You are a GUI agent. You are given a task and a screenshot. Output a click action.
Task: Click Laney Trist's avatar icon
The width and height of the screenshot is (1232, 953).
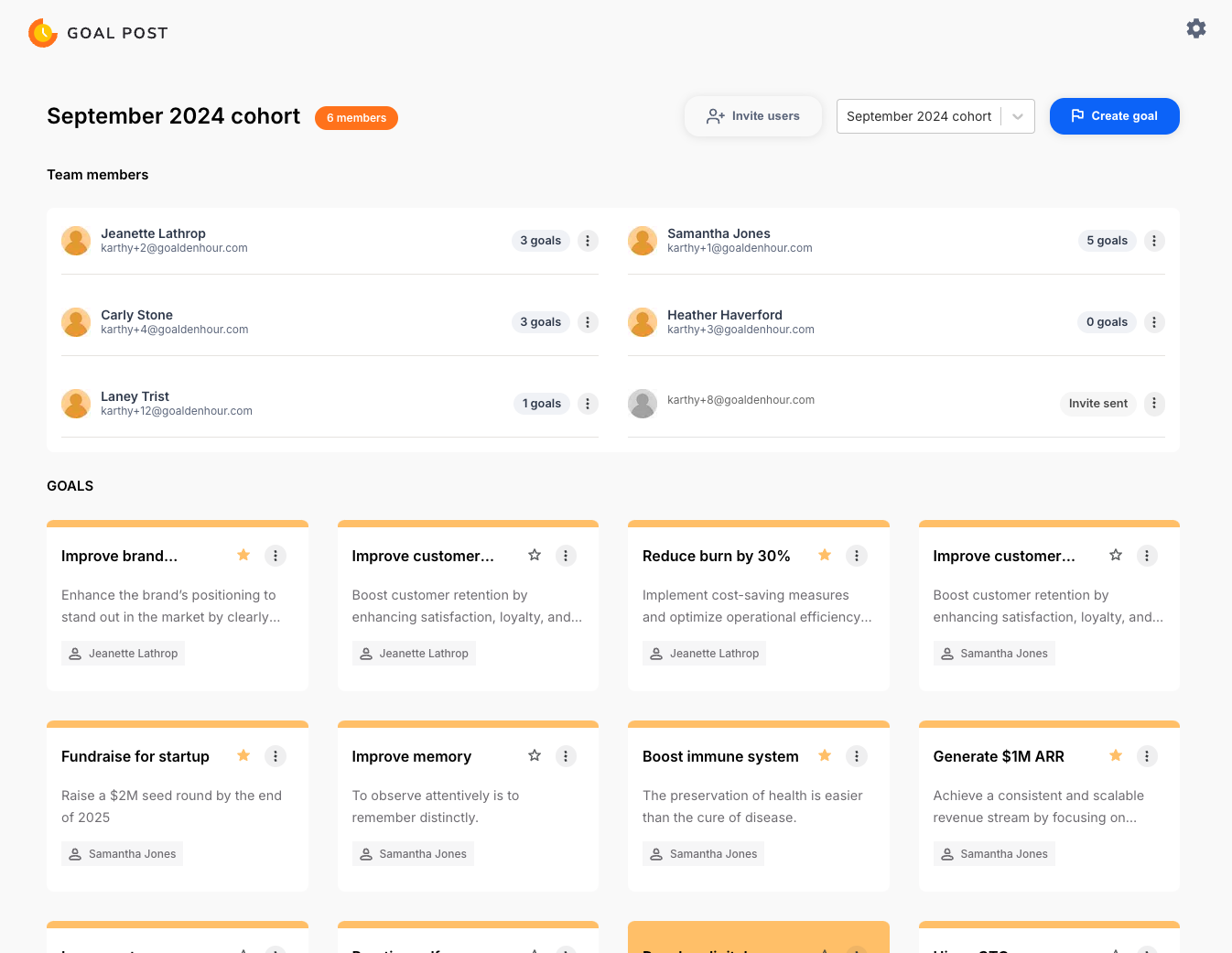[76, 404]
